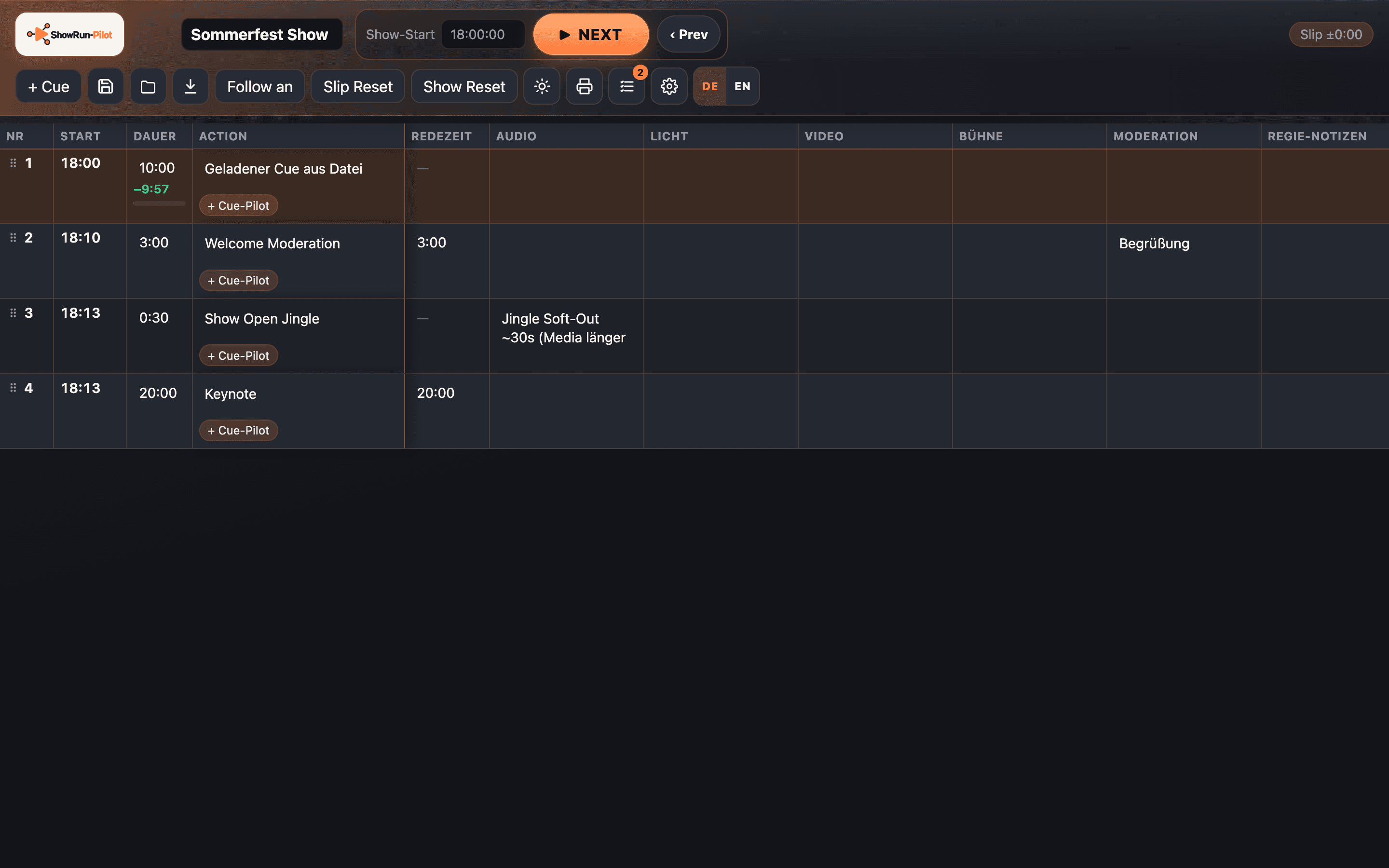Screen dimensions: 1389x868
Task: Add Cue-Pilot to Welcome Moderation
Action: click(x=239, y=280)
